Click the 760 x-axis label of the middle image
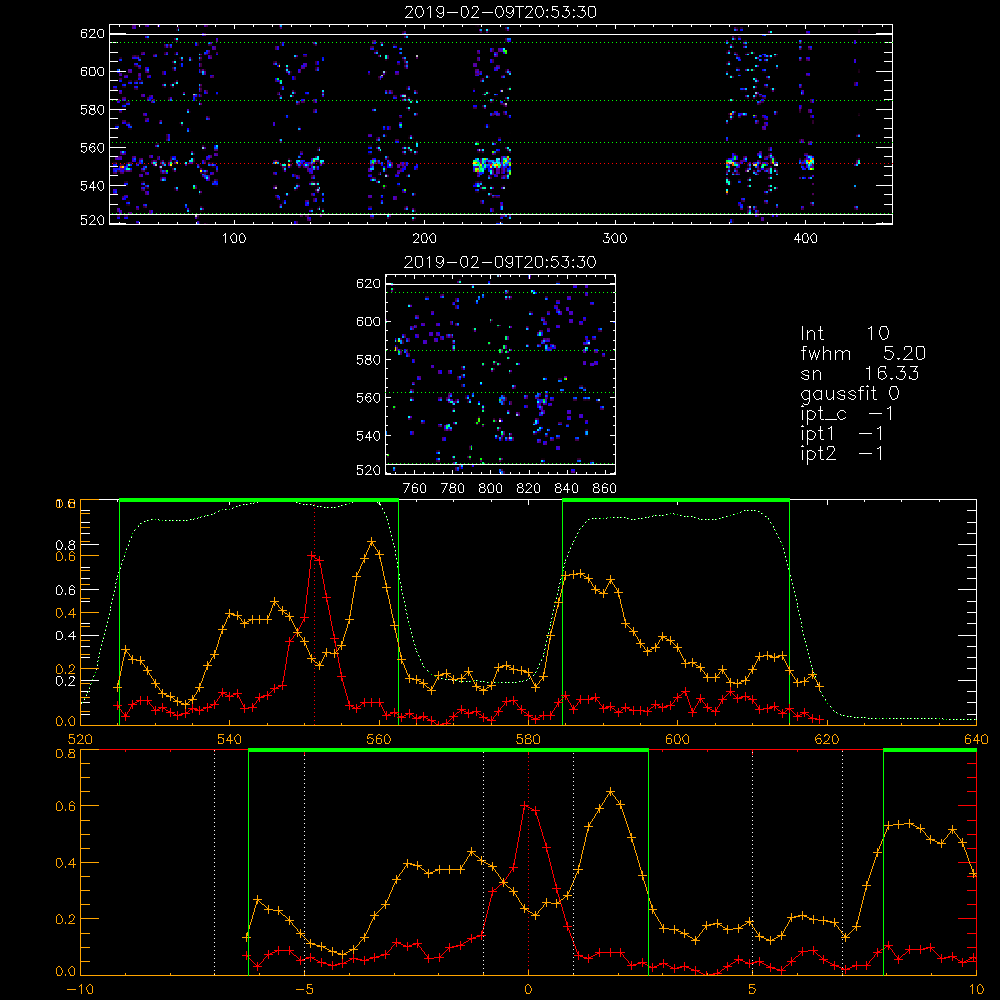 tap(415, 489)
